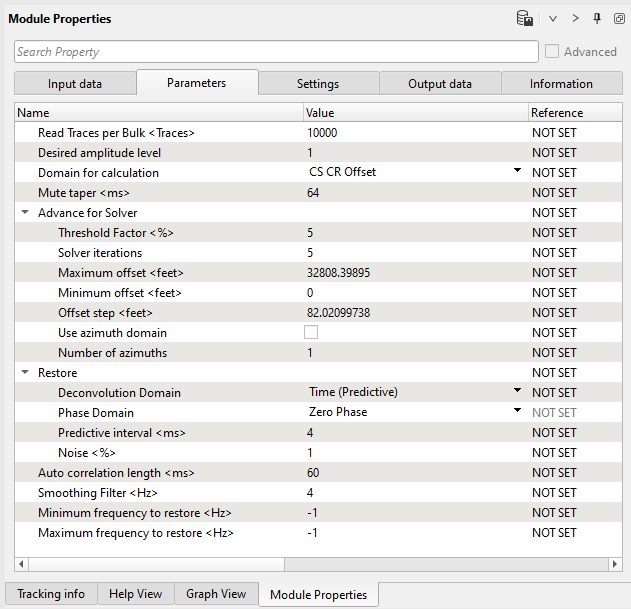Viewport: 631px width, 609px height.
Task: Open the Phase Domain dropdown
Action: click(517, 412)
